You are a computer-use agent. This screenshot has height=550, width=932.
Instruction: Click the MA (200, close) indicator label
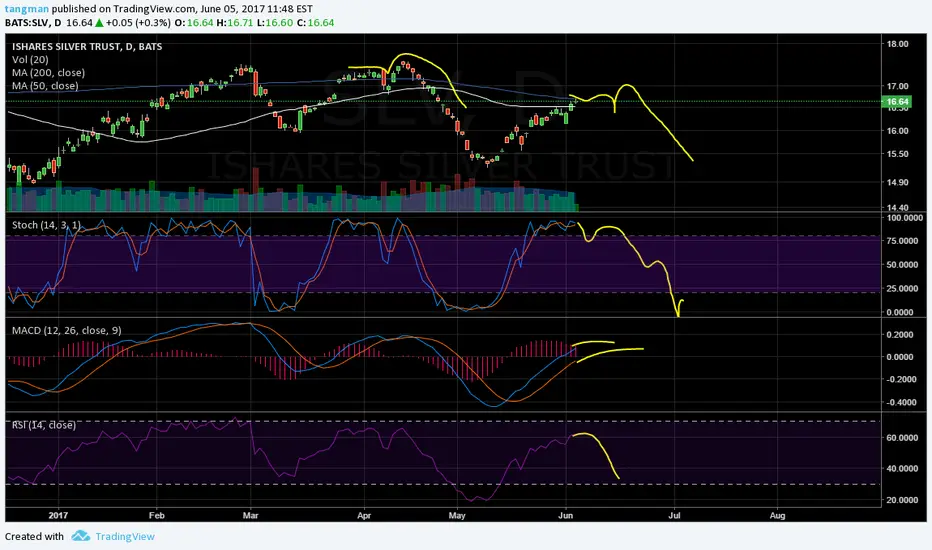48,73
